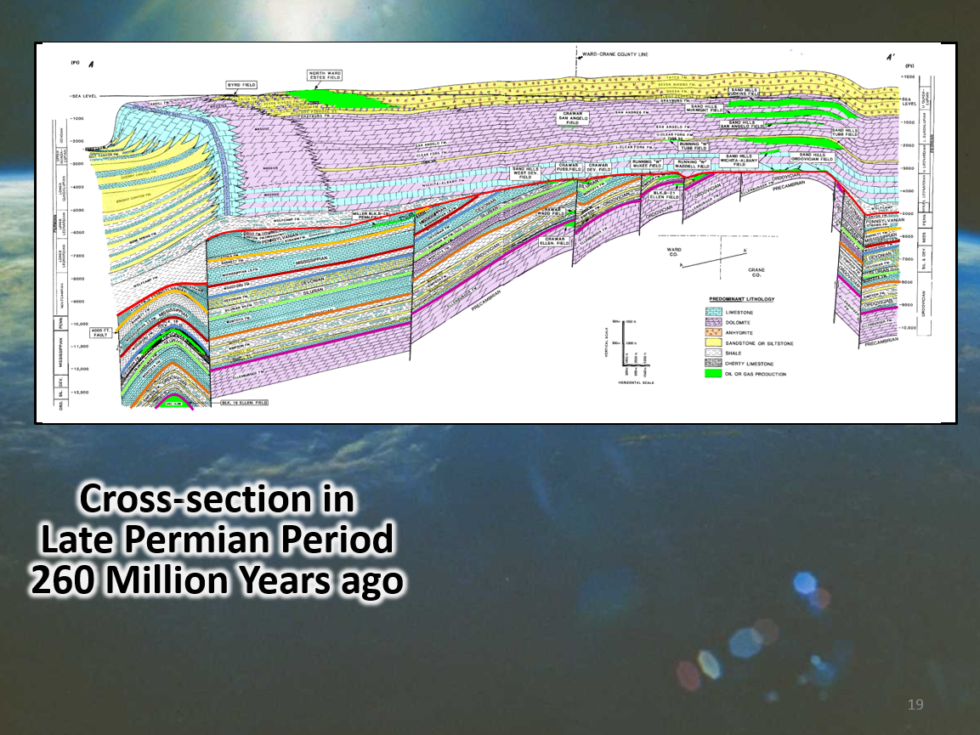Click the Crawar San Angelo Field label
Viewport: 980px width, 735px height.
pos(574,118)
